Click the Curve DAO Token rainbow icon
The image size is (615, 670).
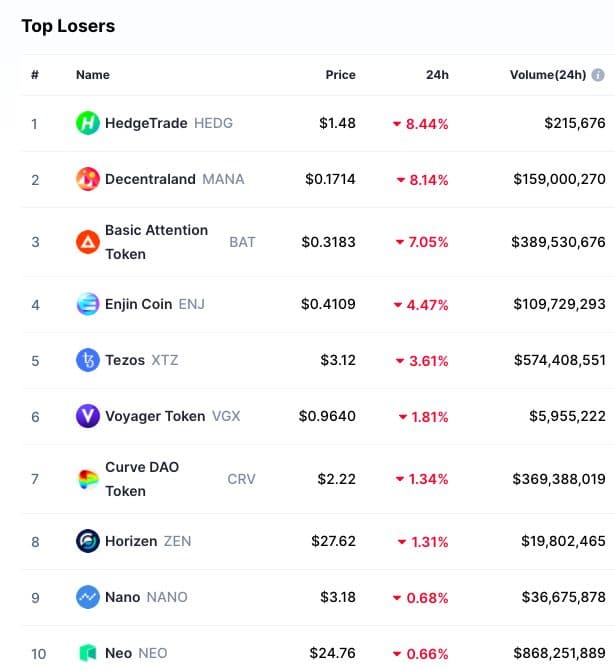click(88, 479)
